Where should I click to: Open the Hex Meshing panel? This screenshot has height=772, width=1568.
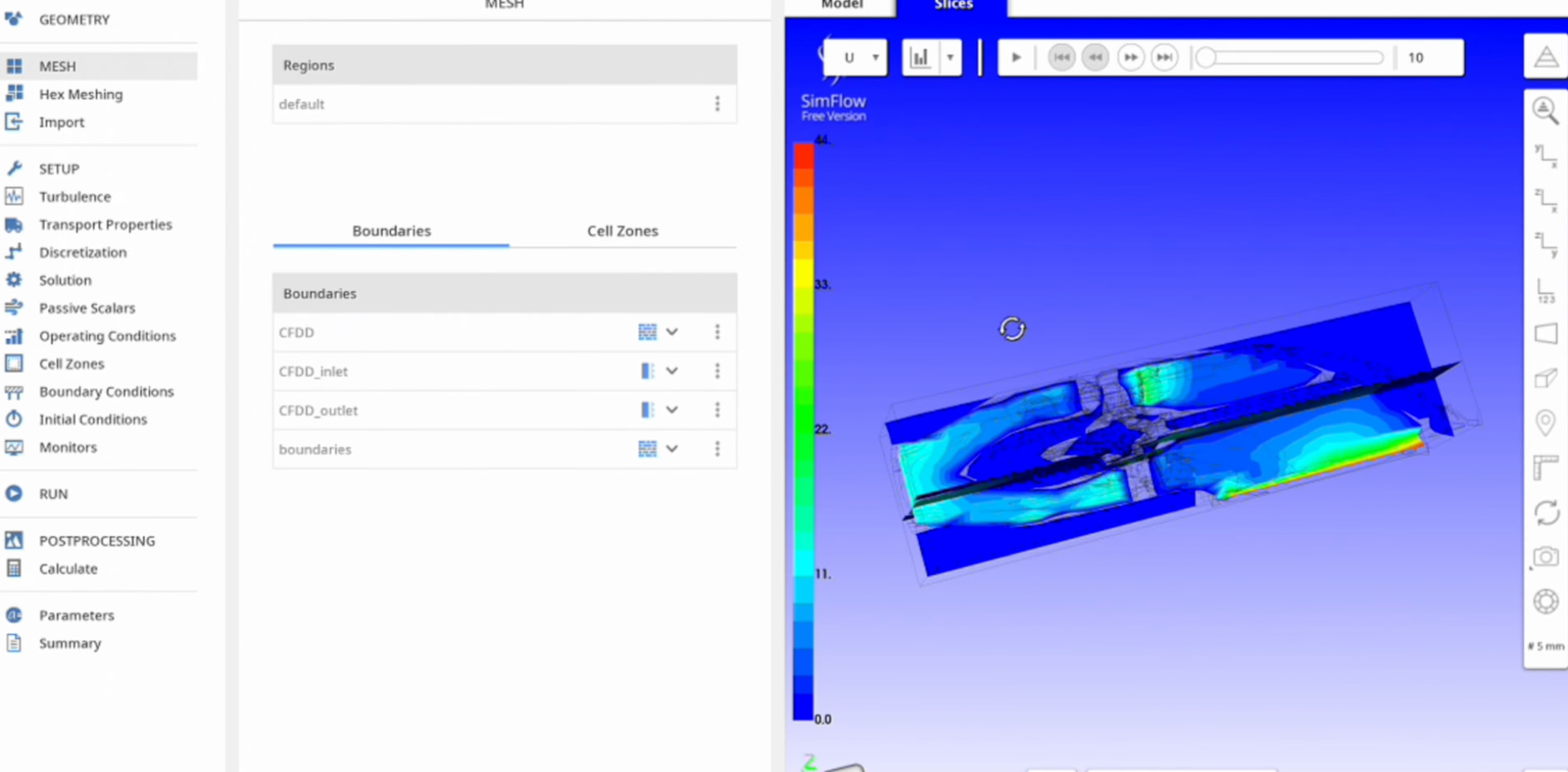[x=81, y=94]
